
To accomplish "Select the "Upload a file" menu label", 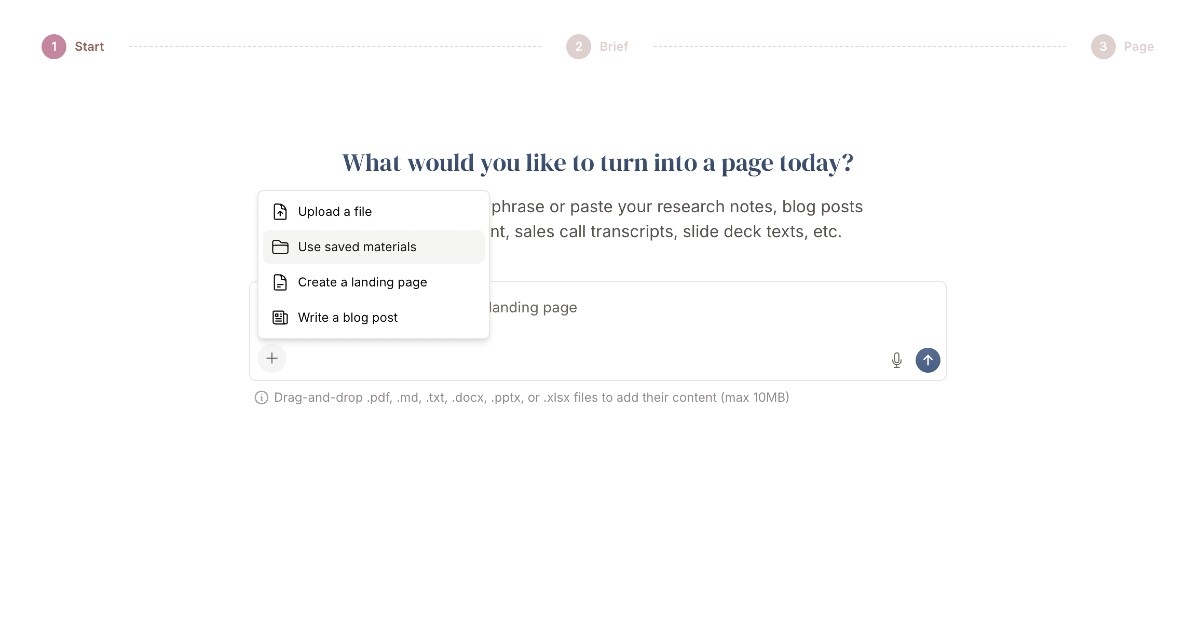I will click(335, 212).
